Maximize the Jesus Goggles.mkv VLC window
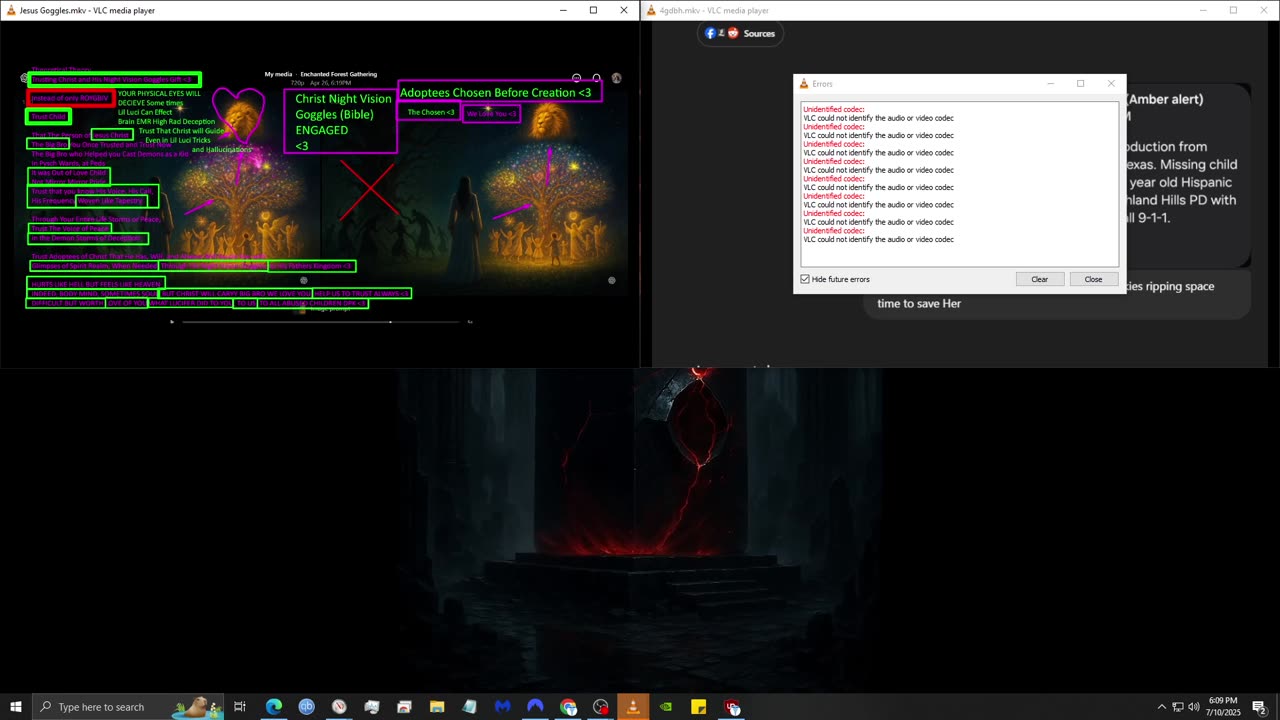The height and width of the screenshot is (720, 1280). click(593, 10)
